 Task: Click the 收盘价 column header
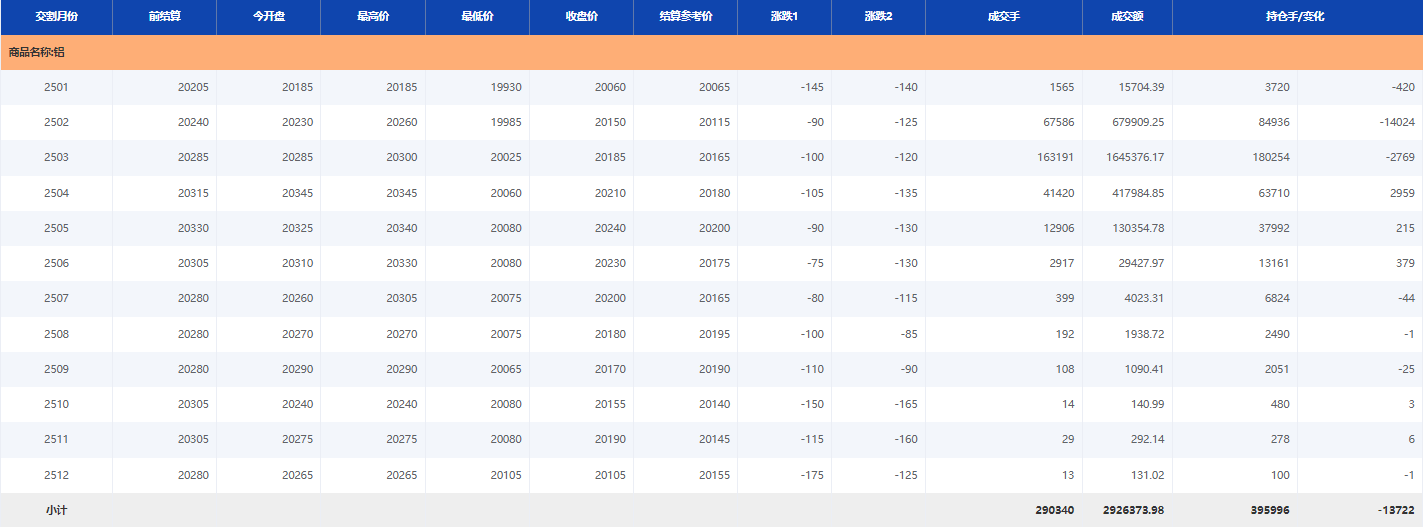581,17
